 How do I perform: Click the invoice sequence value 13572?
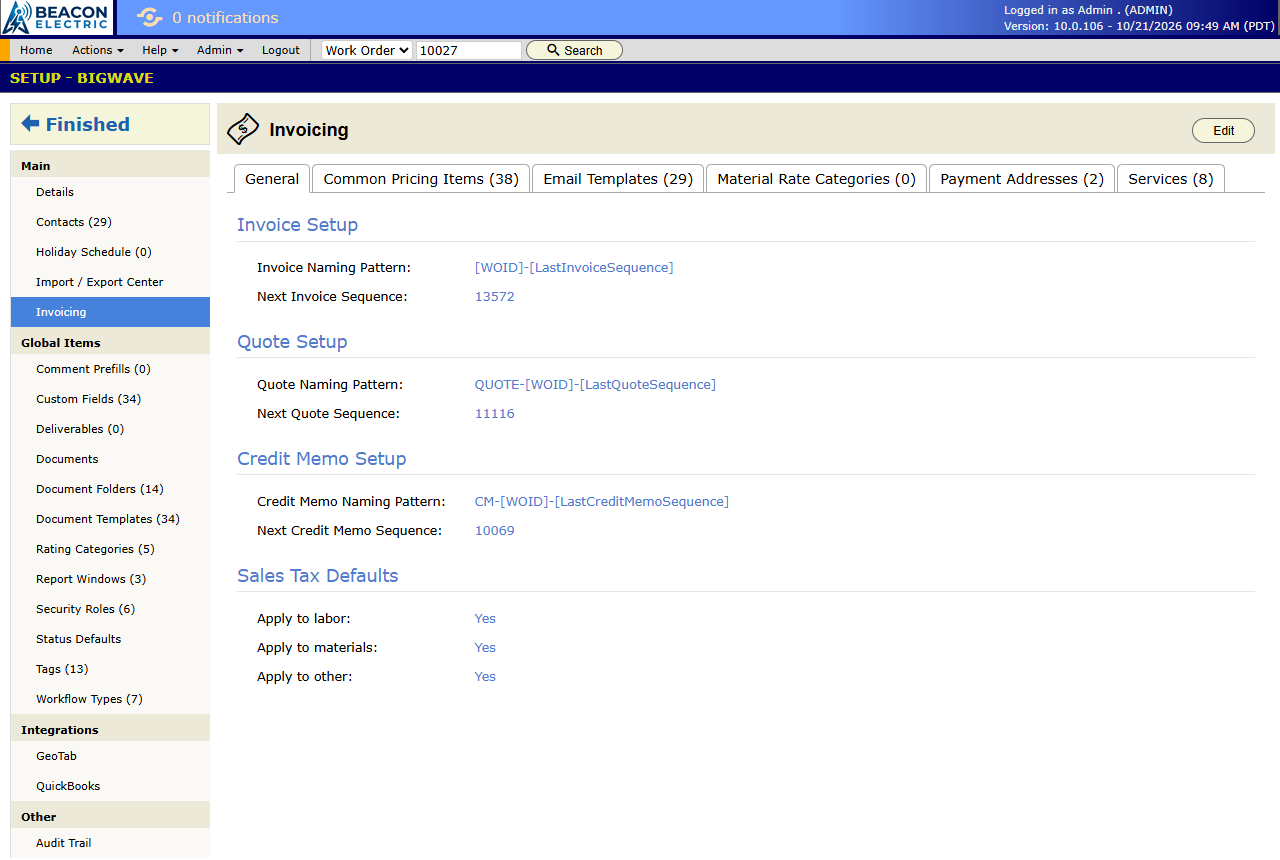pyautogui.click(x=495, y=297)
